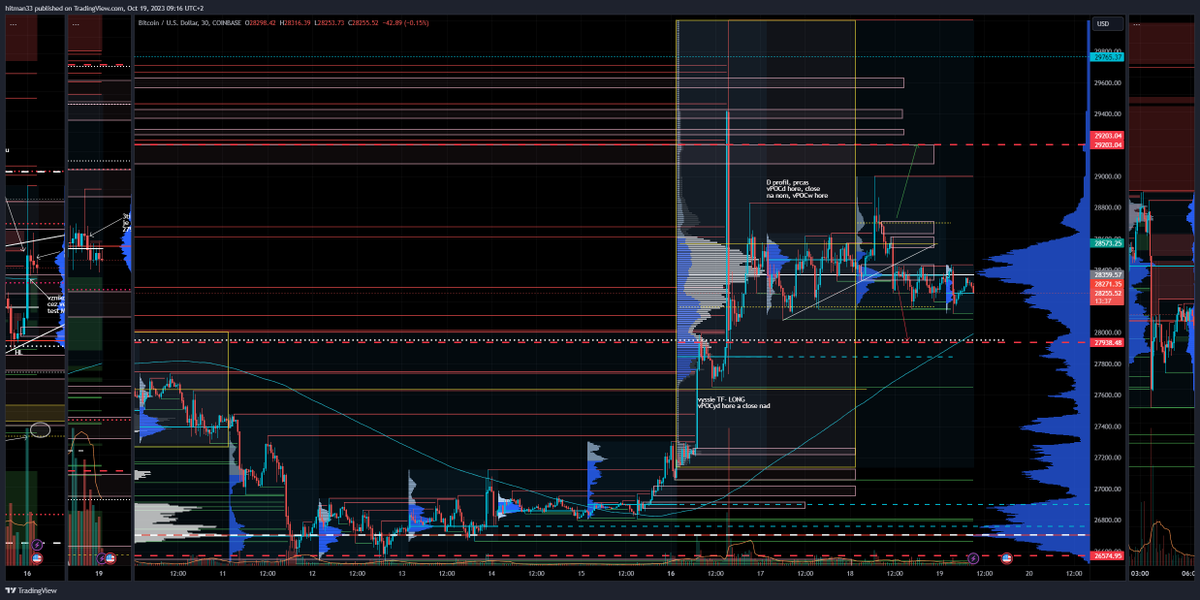Click the 28800.00 tick on price scale
This screenshot has width=1200, height=600.
[x=1108, y=208]
